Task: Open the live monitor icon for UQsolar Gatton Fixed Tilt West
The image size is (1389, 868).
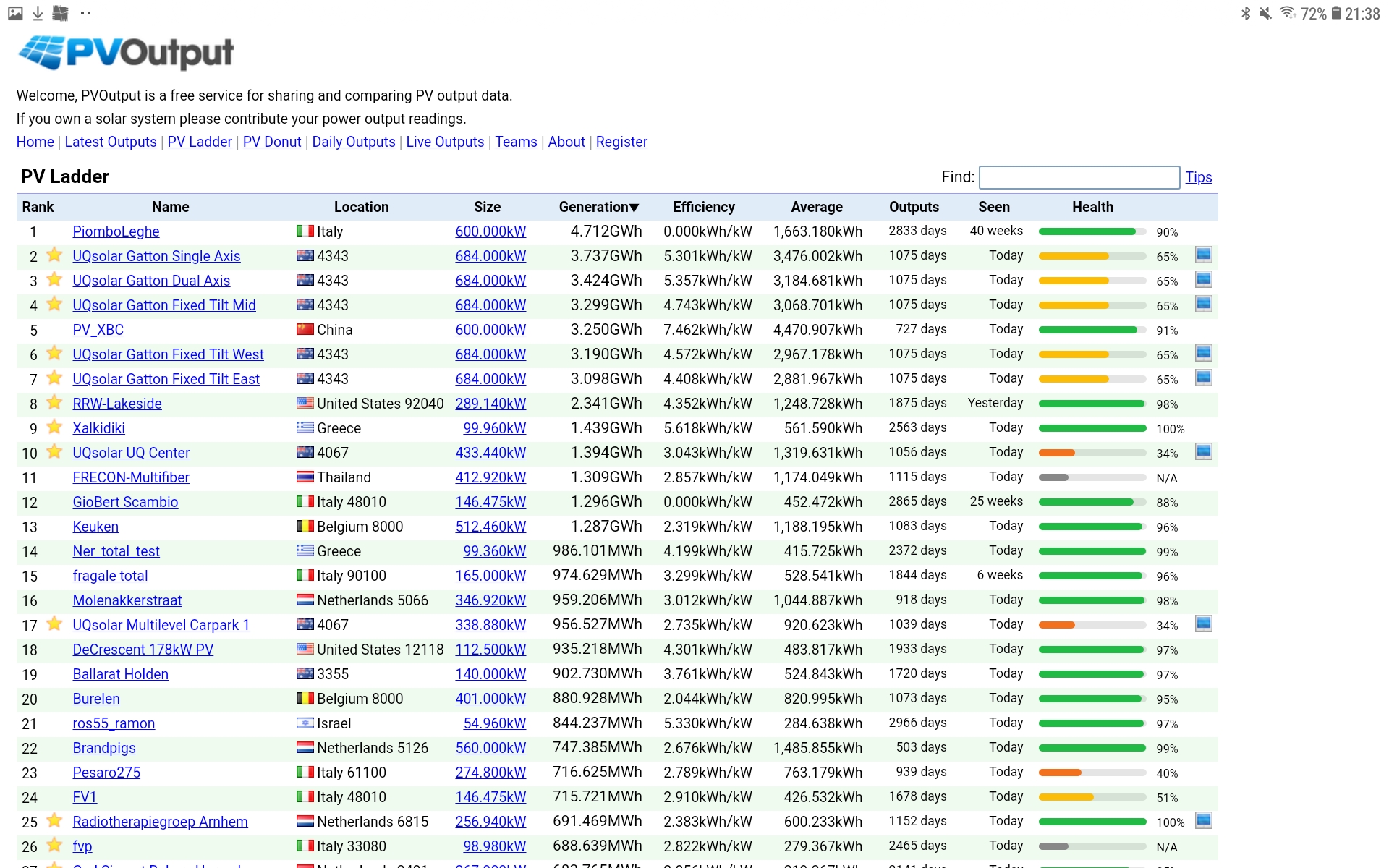Action: pos(1204,353)
